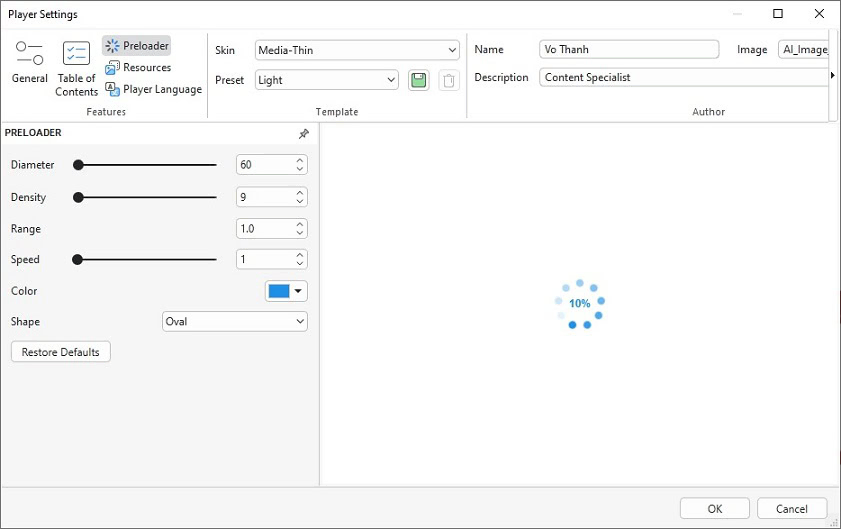Viewport: 841px width, 529px height.
Task: Maximize the Player Settings window
Action: point(778,14)
